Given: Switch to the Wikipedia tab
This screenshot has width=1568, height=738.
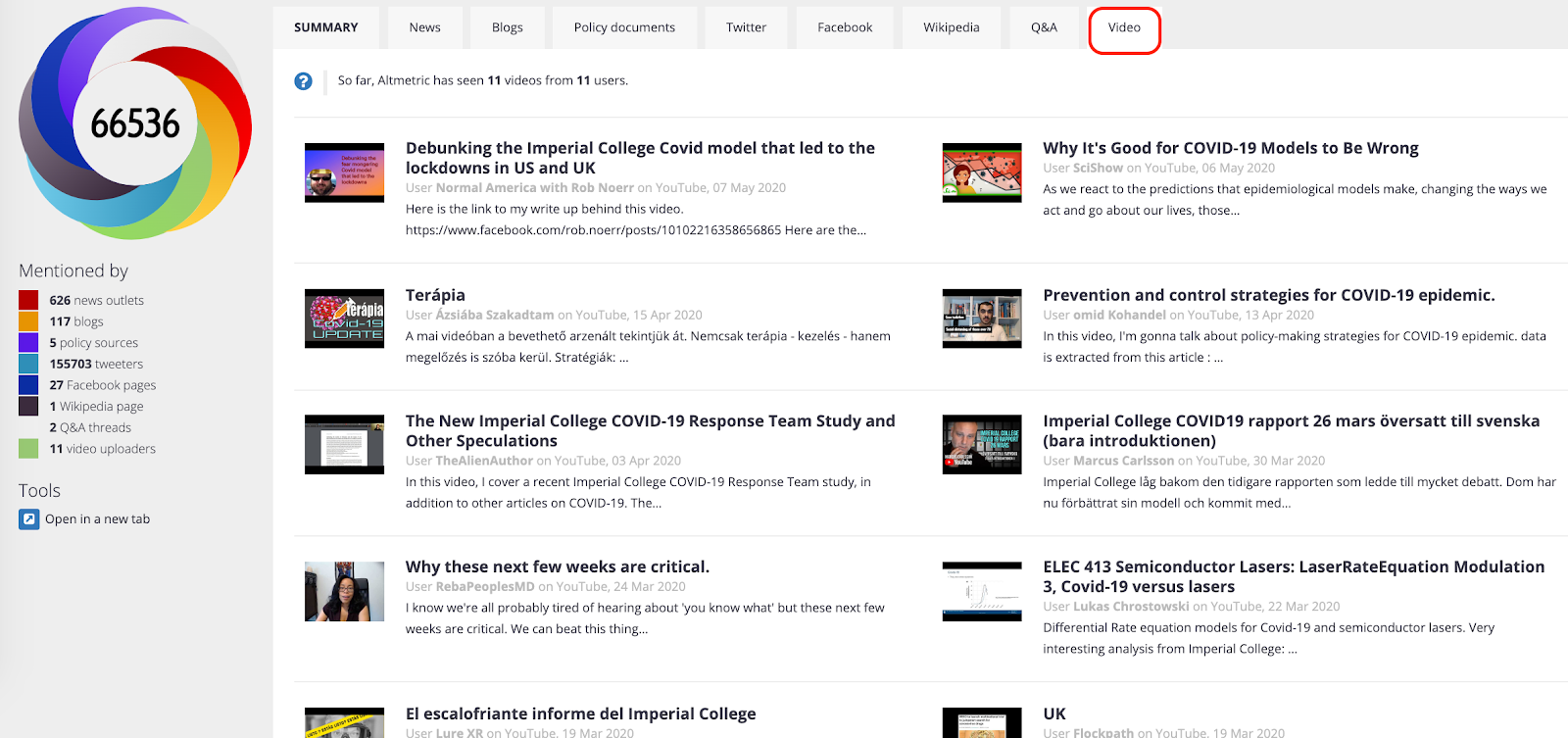Looking at the screenshot, I should [951, 27].
